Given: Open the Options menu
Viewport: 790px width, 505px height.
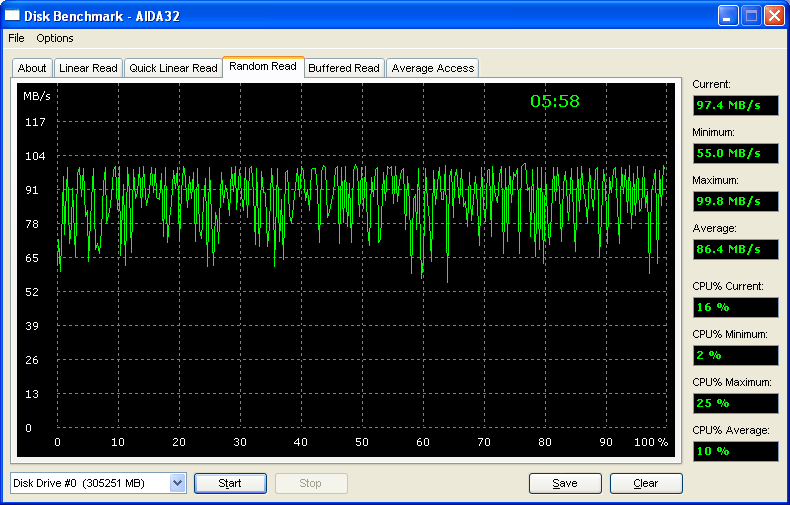Looking at the screenshot, I should (54, 38).
